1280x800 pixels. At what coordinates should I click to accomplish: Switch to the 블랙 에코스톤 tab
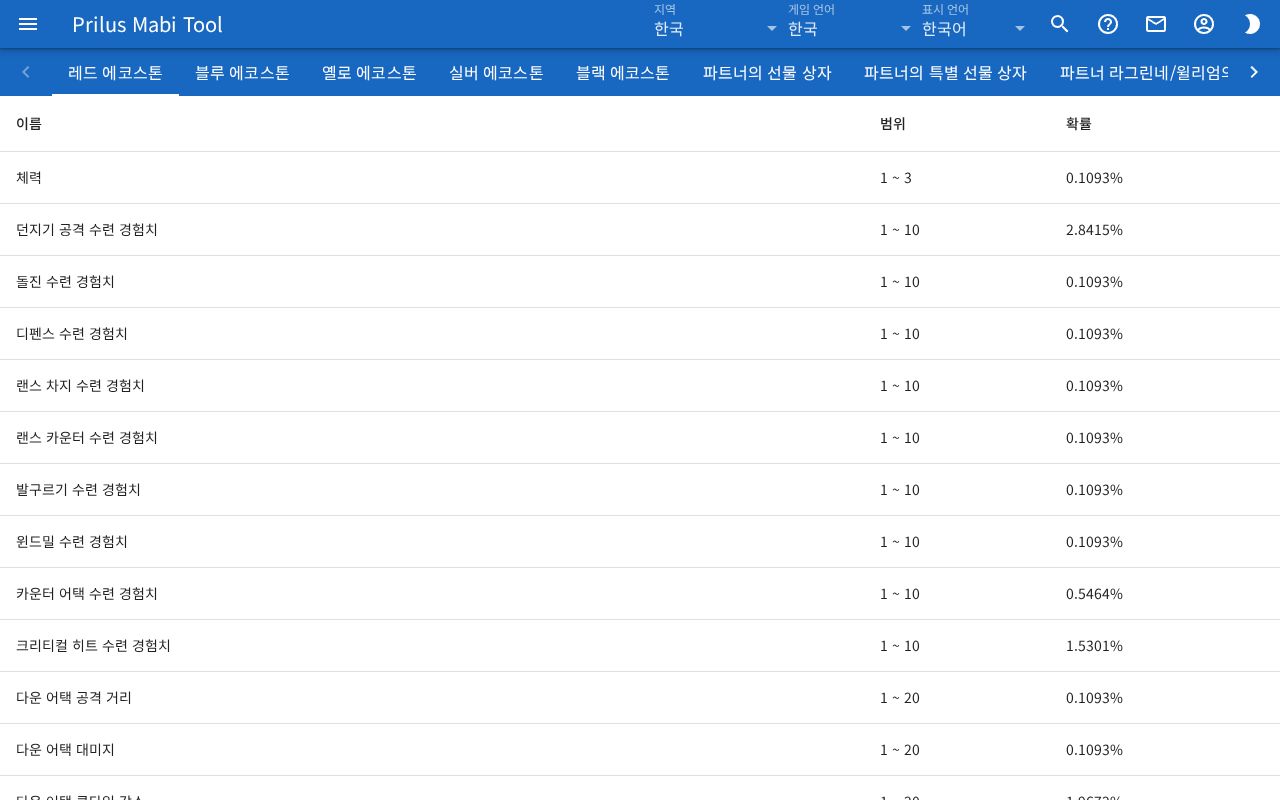pyautogui.click(x=623, y=72)
